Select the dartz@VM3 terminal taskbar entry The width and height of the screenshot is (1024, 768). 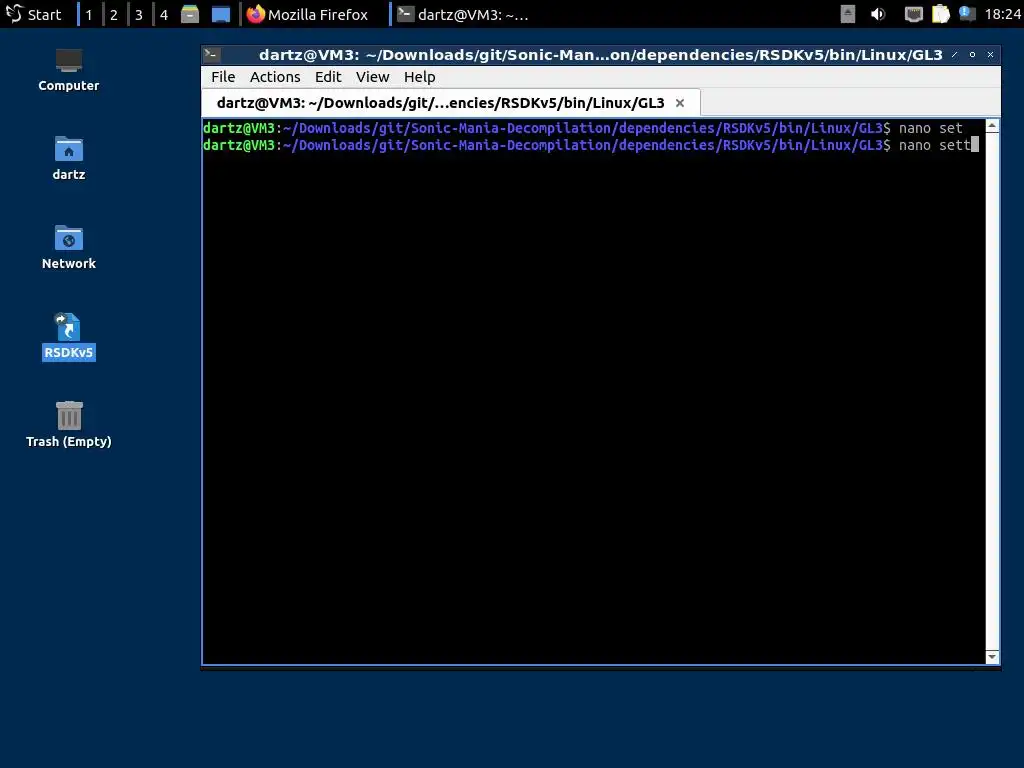click(464, 14)
